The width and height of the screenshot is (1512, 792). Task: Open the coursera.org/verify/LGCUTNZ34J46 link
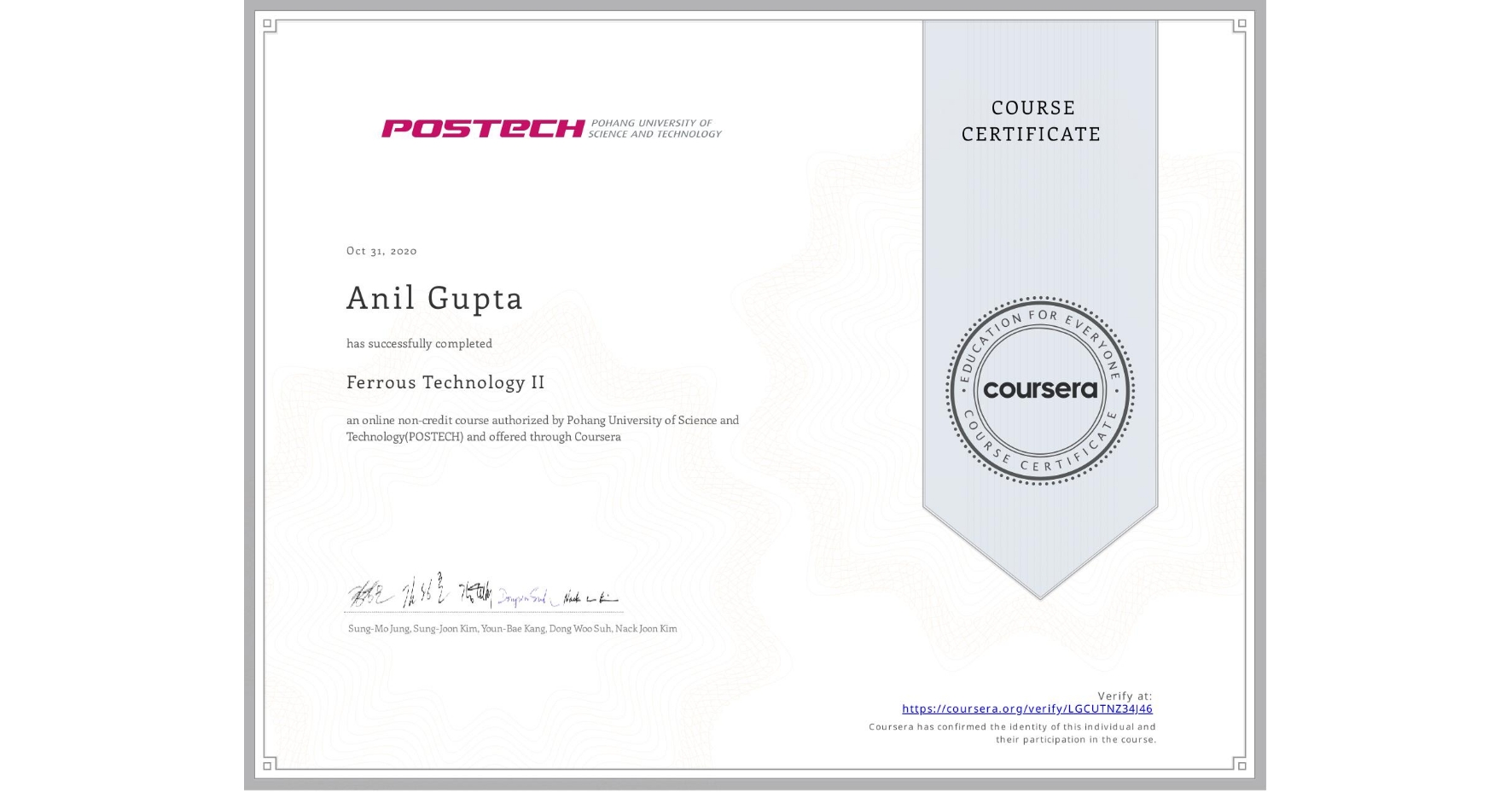click(1028, 708)
